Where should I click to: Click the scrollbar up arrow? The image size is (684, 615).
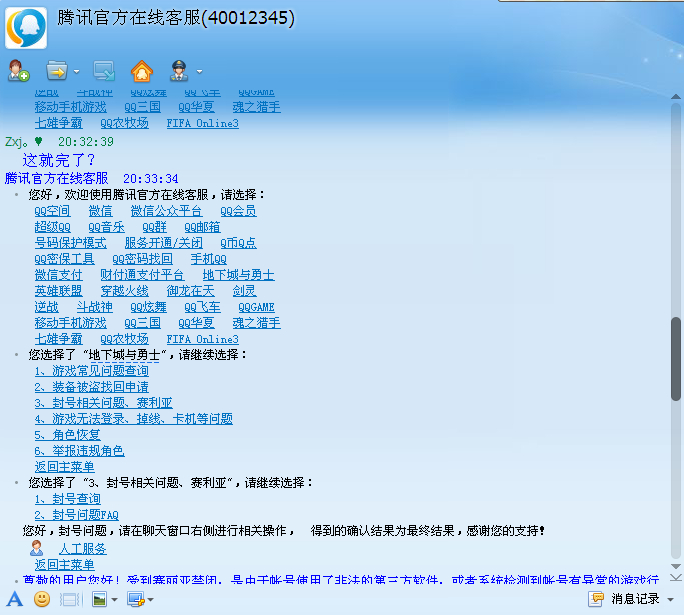click(676, 96)
